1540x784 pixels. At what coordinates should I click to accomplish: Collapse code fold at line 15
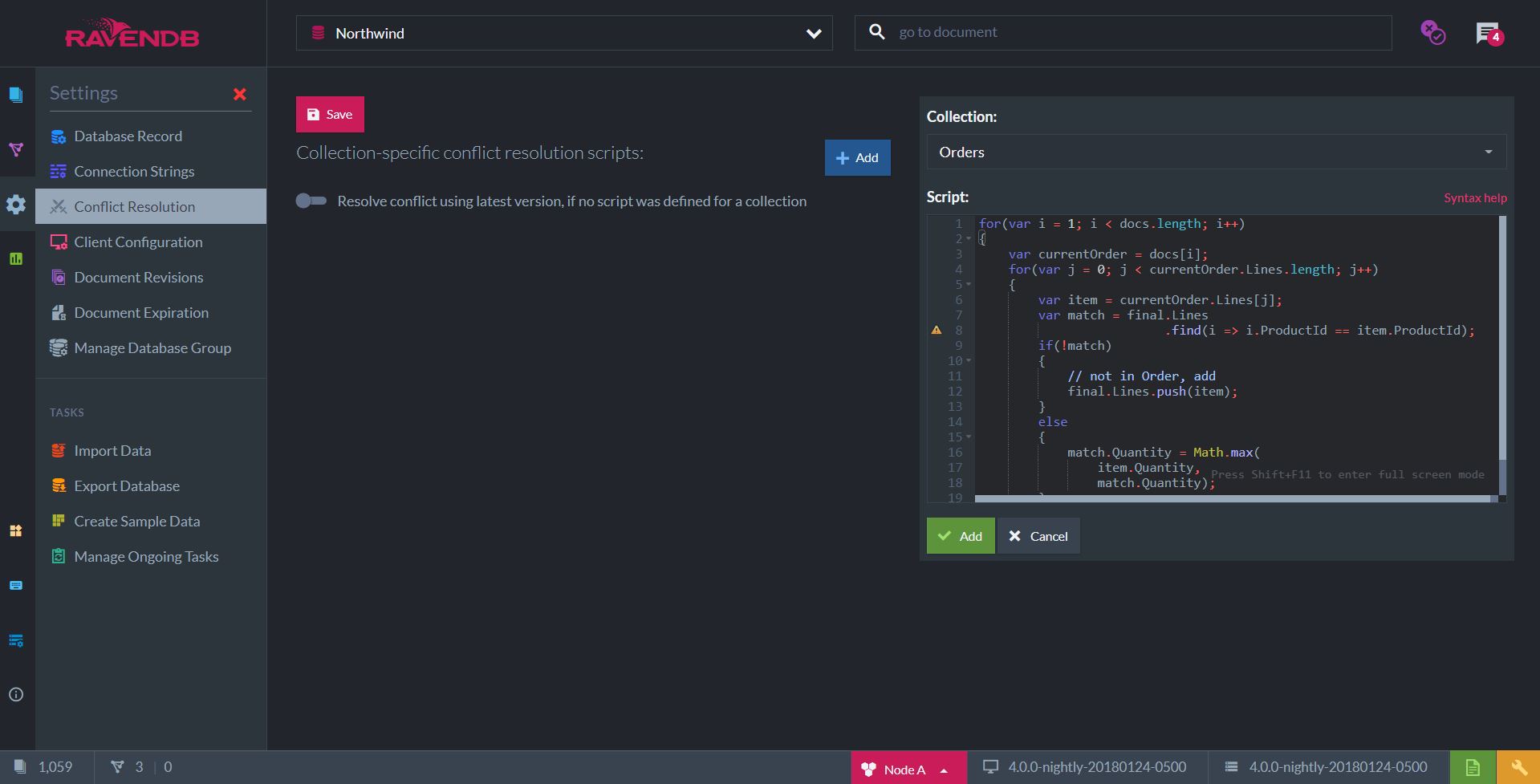point(969,437)
